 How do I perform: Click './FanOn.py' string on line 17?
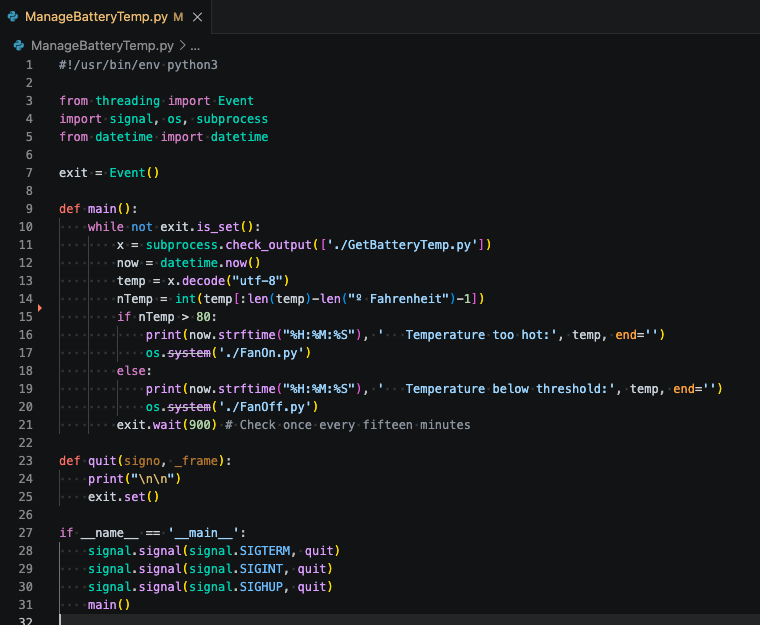tap(261, 353)
